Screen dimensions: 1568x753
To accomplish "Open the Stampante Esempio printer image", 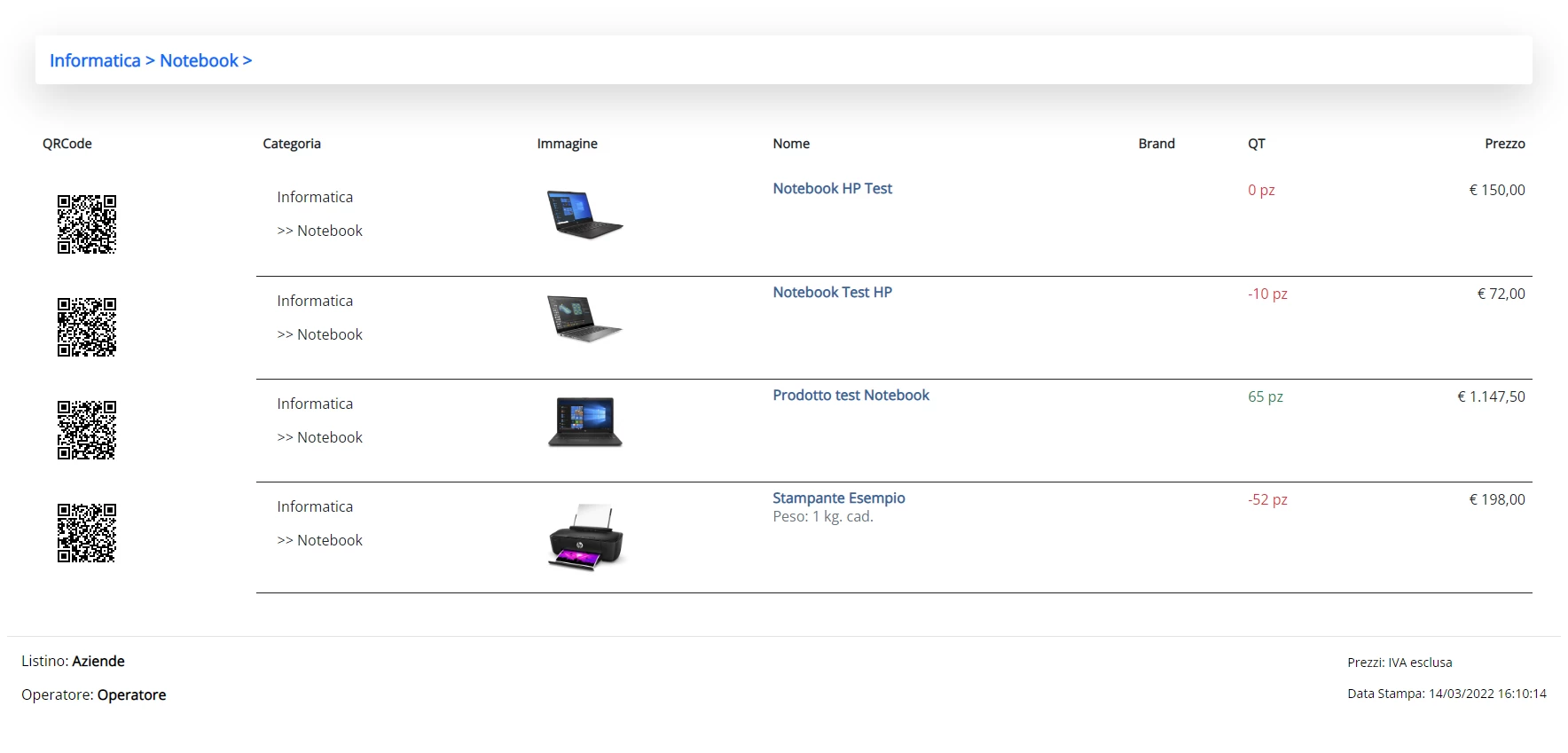I will pos(587,537).
